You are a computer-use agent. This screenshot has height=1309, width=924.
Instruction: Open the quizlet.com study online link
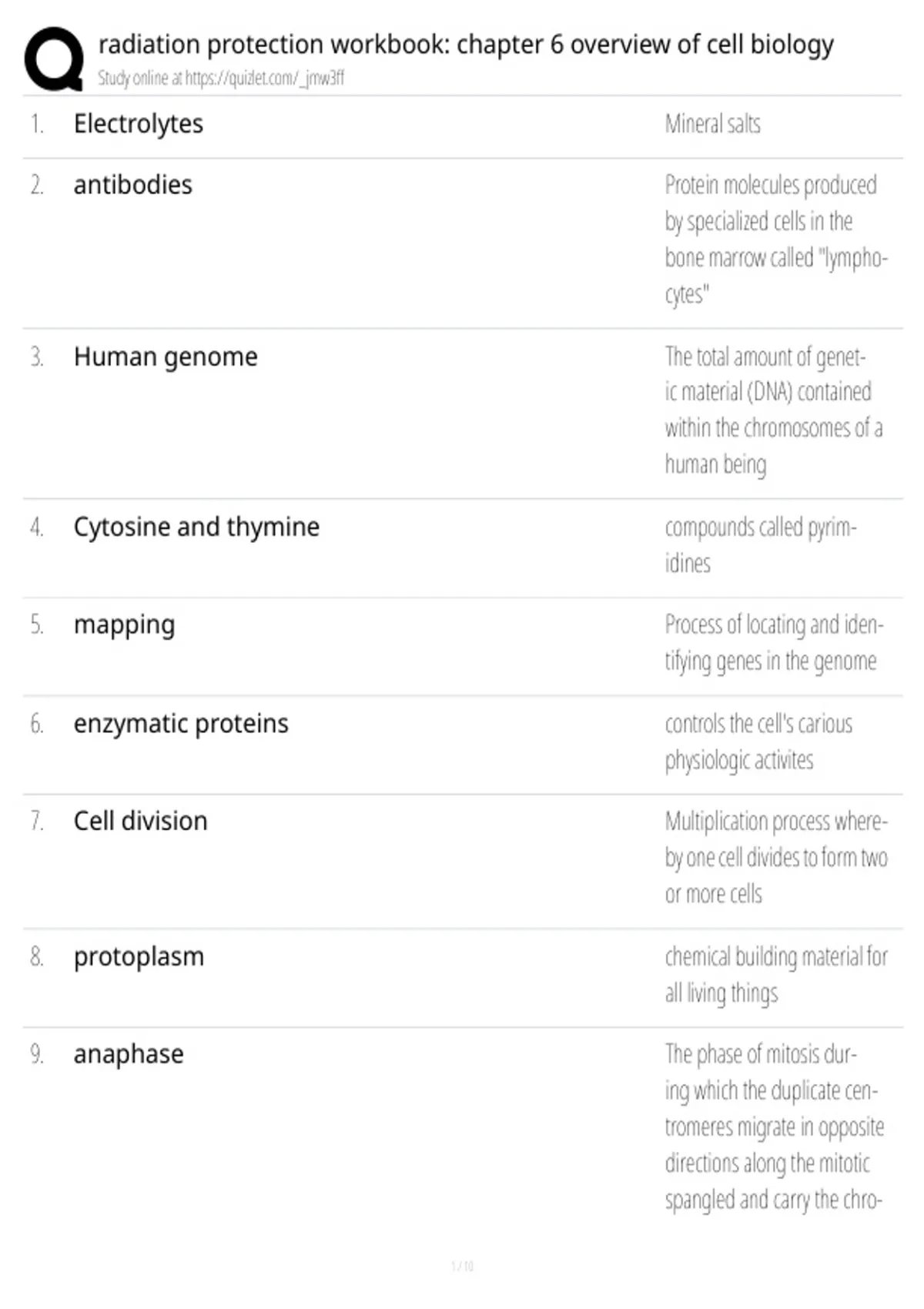coord(221,78)
